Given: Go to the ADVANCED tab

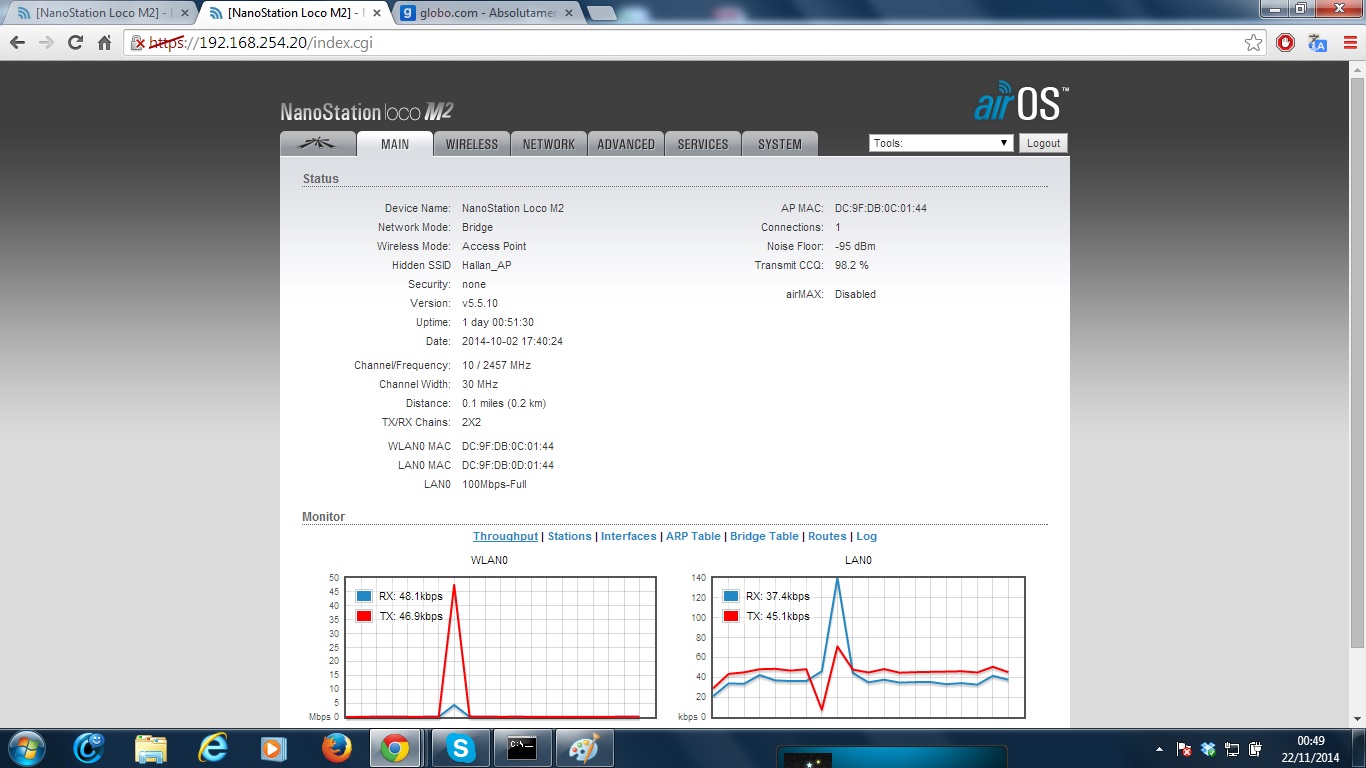Looking at the screenshot, I should click(626, 144).
